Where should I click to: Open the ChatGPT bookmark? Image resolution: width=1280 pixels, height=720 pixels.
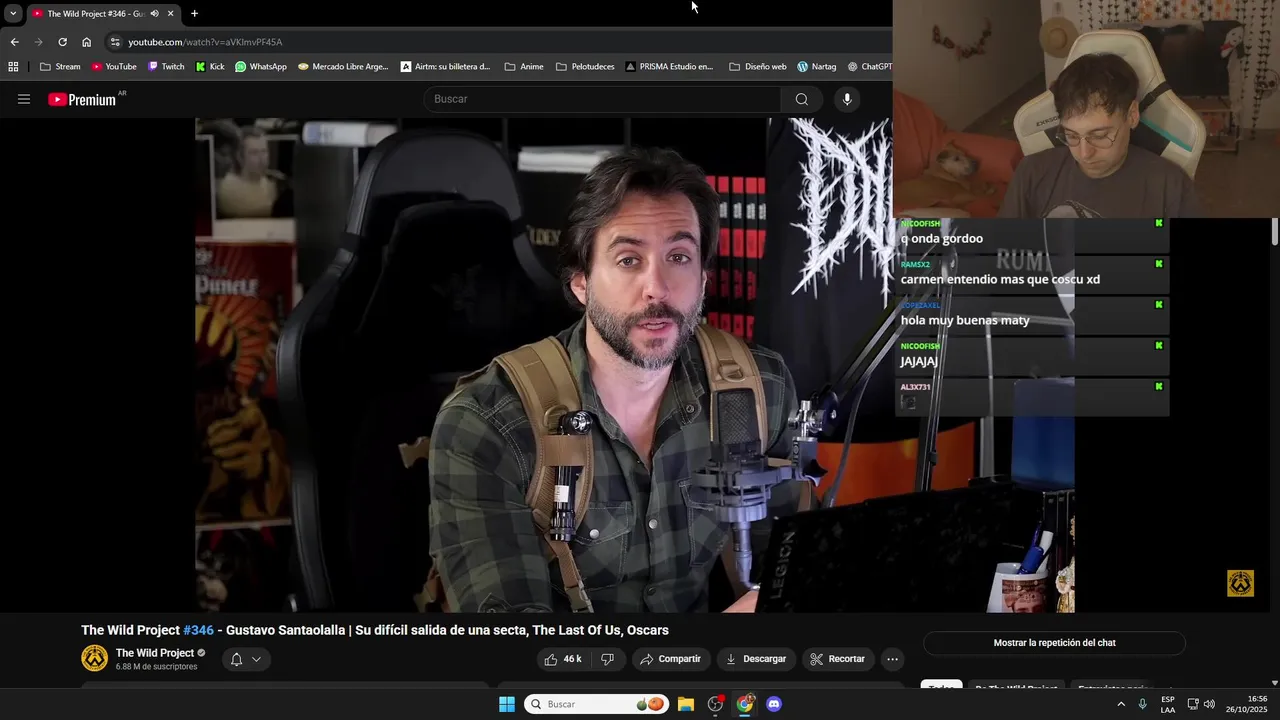coord(869,67)
